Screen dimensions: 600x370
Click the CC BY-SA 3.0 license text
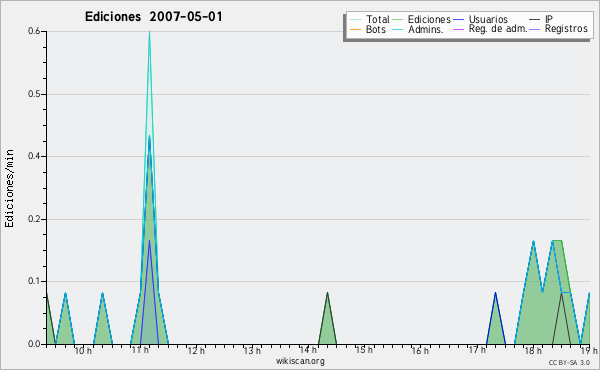click(569, 362)
